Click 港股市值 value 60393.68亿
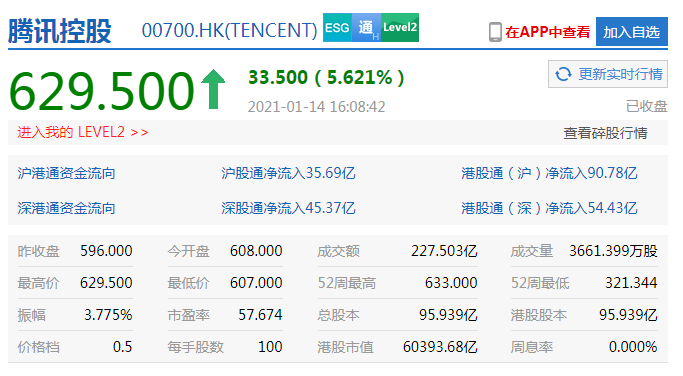Viewport: 683px width, 376px height. (x=440, y=347)
